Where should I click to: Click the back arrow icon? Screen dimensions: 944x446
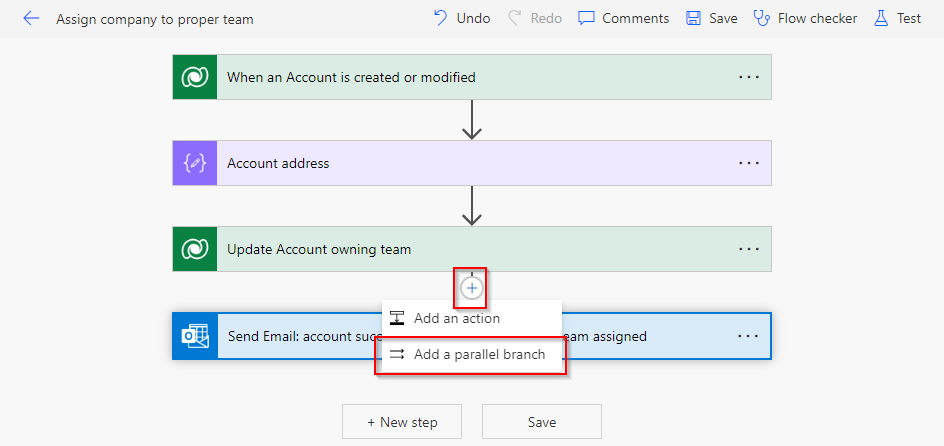pyautogui.click(x=31, y=18)
